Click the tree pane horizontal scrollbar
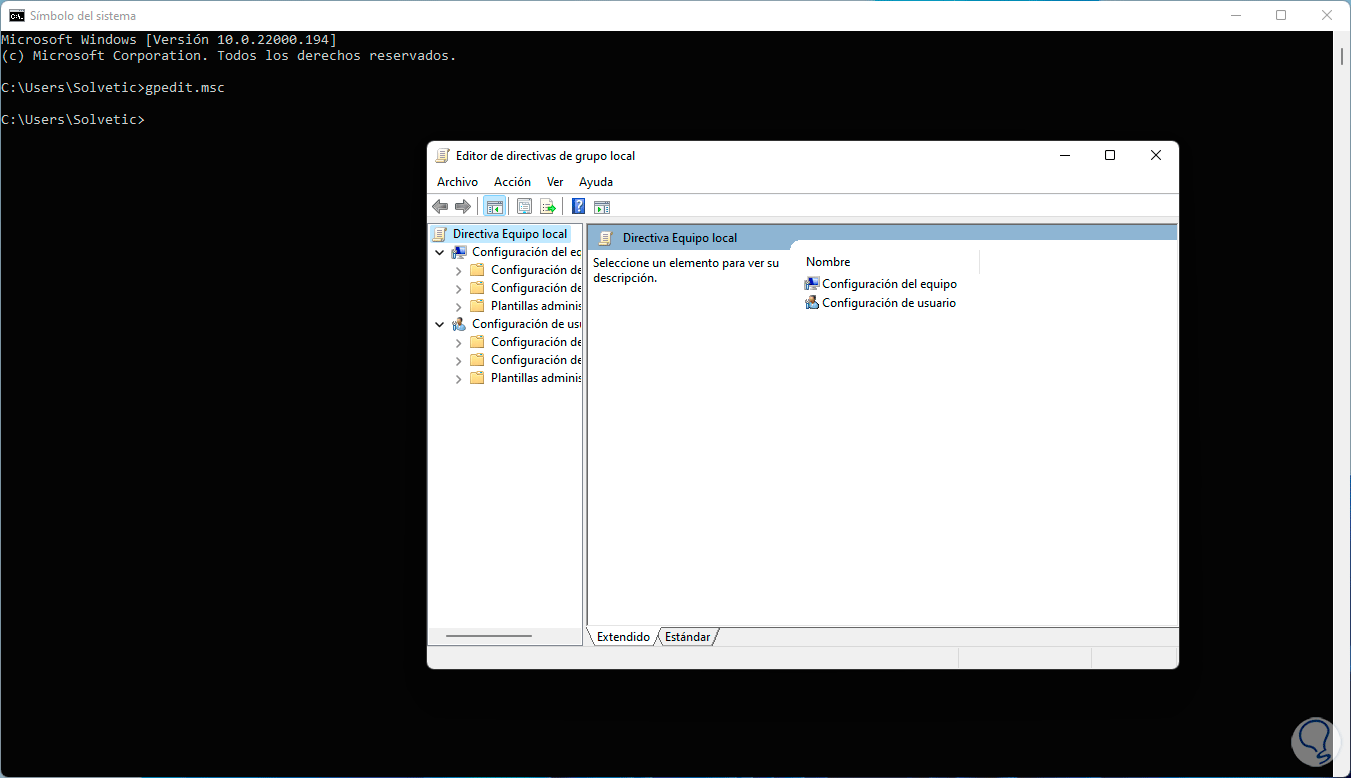Image resolution: width=1351 pixels, height=778 pixels. 489,636
